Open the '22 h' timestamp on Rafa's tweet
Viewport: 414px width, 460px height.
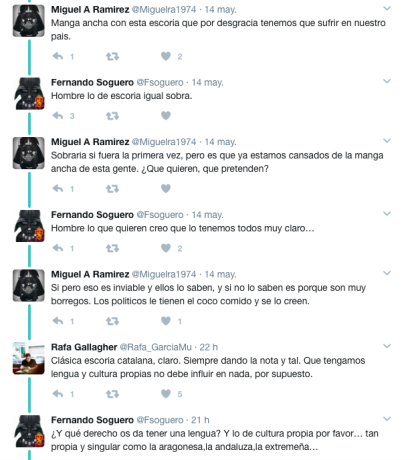(x=208, y=347)
